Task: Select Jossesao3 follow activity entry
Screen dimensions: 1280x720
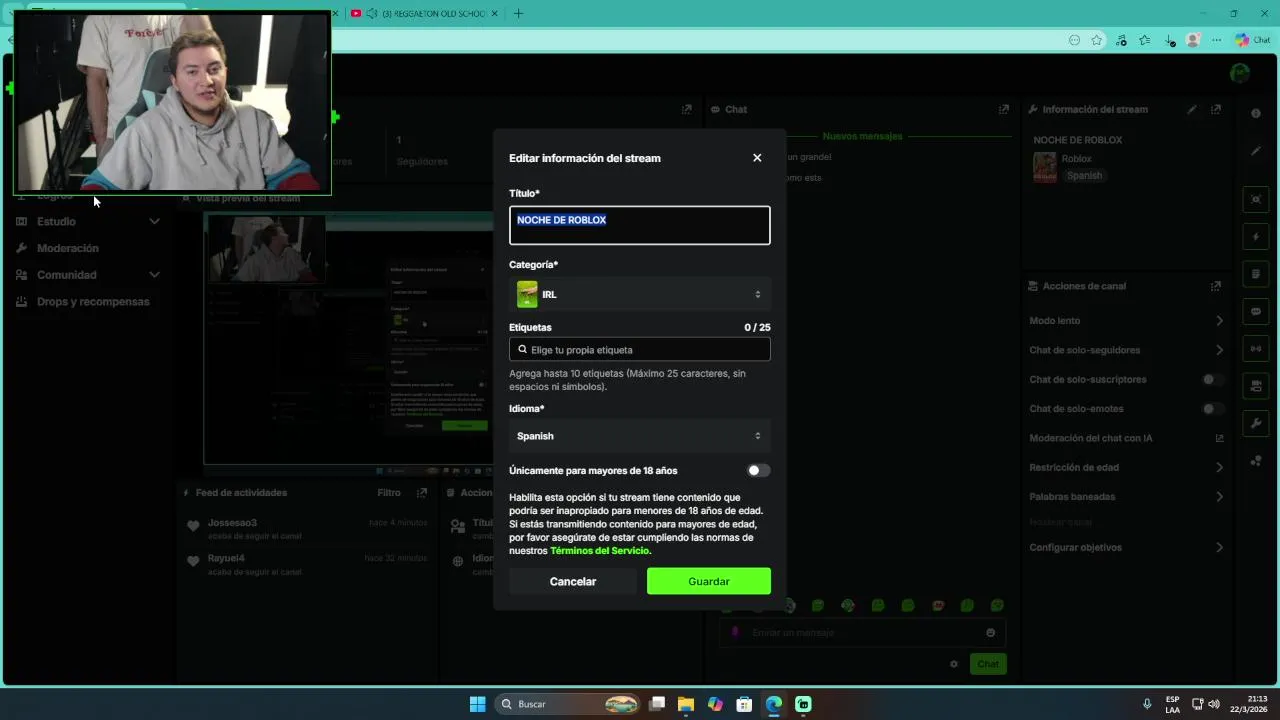Action: click(x=308, y=529)
